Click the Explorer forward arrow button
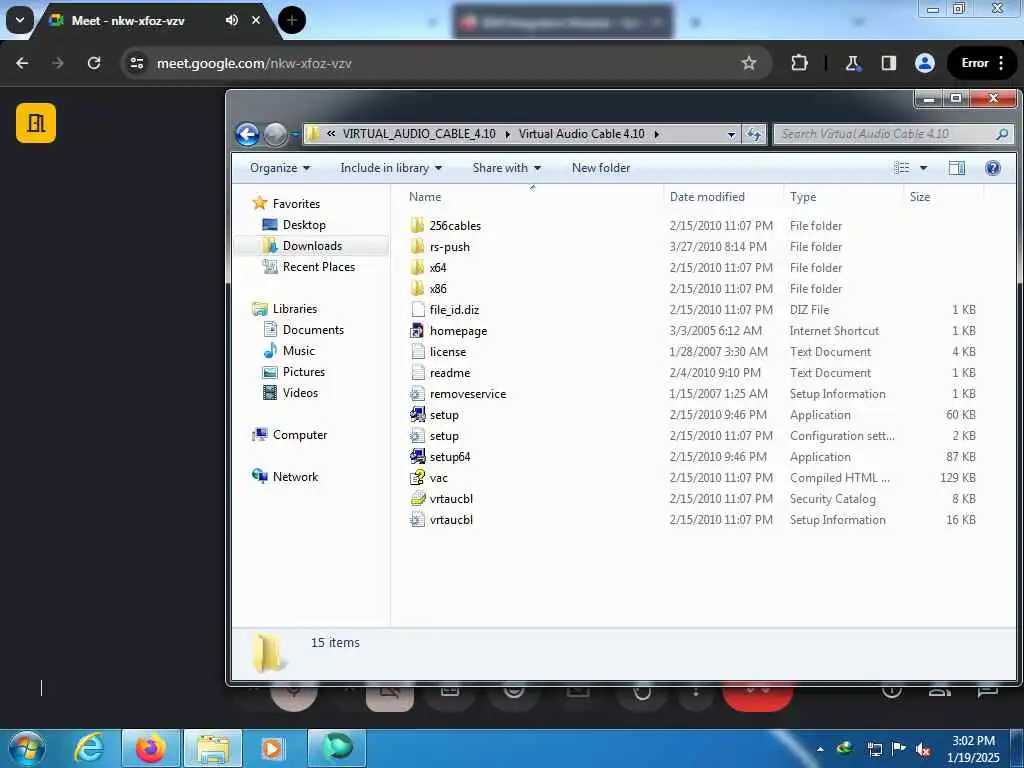The width and height of the screenshot is (1024, 768). (275, 135)
